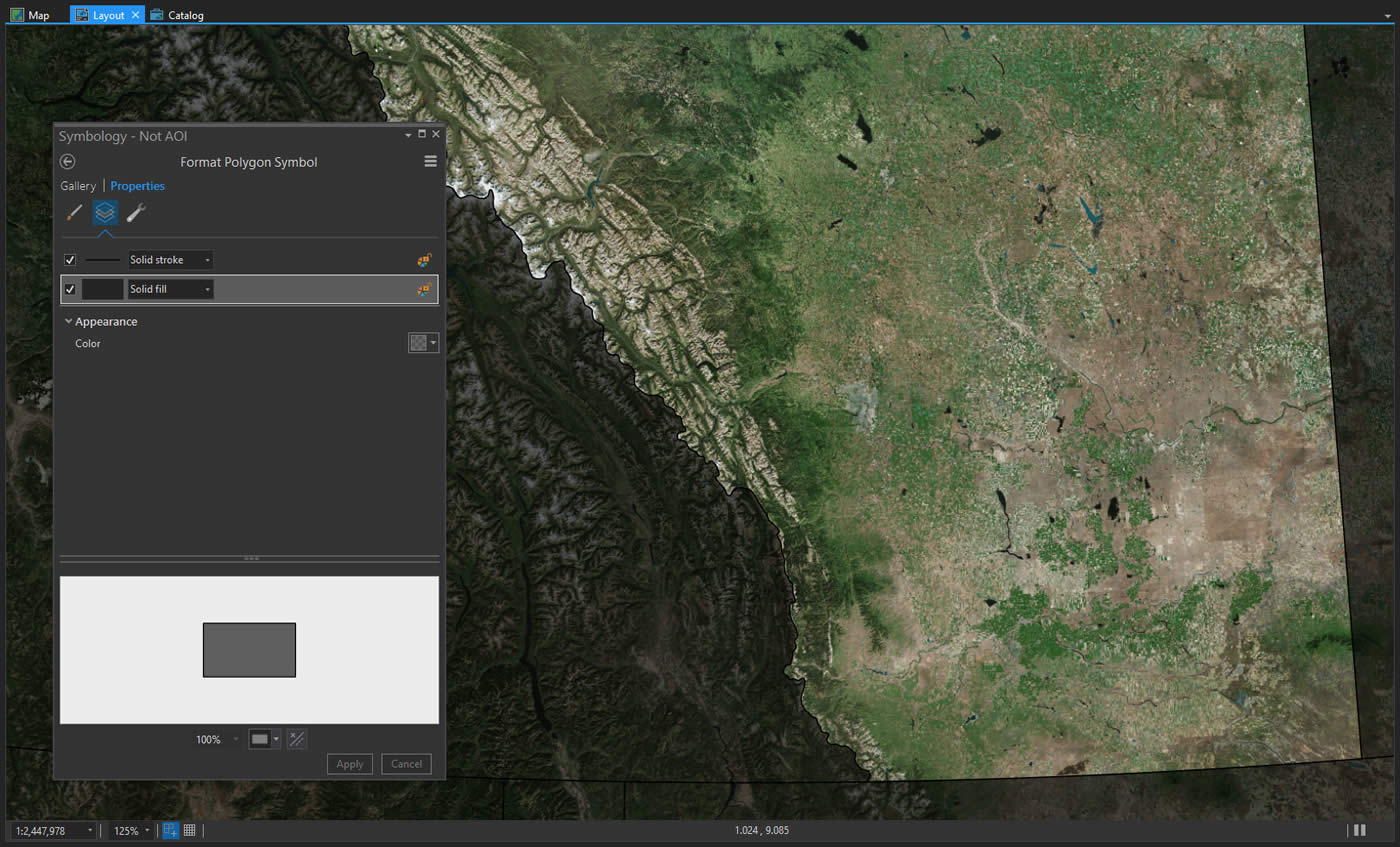This screenshot has width=1400, height=847.
Task: Unlock color for Solid fill layer
Action: 424,290
